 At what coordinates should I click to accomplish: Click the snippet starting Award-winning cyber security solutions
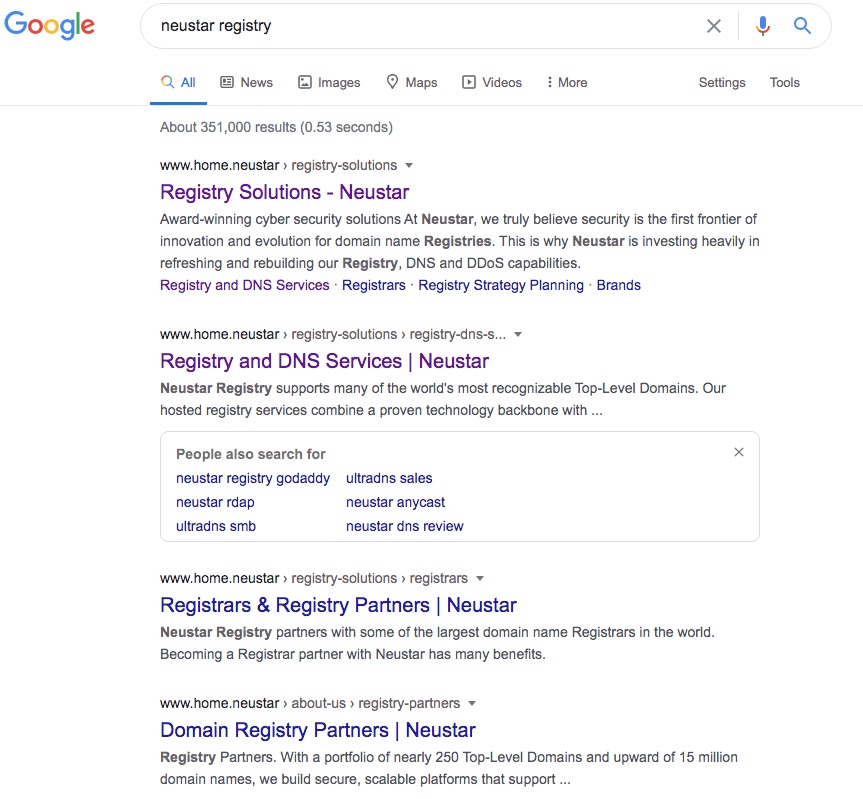click(x=460, y=241)
